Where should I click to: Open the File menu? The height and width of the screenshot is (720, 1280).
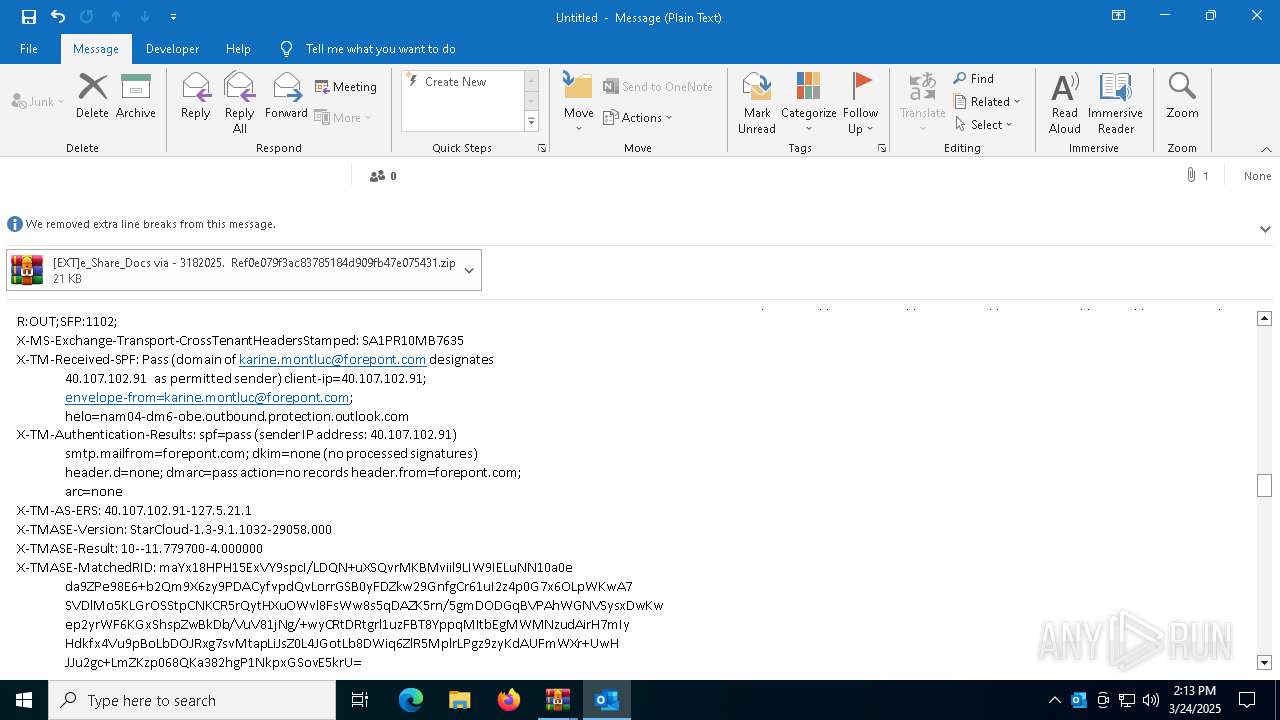pyautogui.click(x=29, y=48)
